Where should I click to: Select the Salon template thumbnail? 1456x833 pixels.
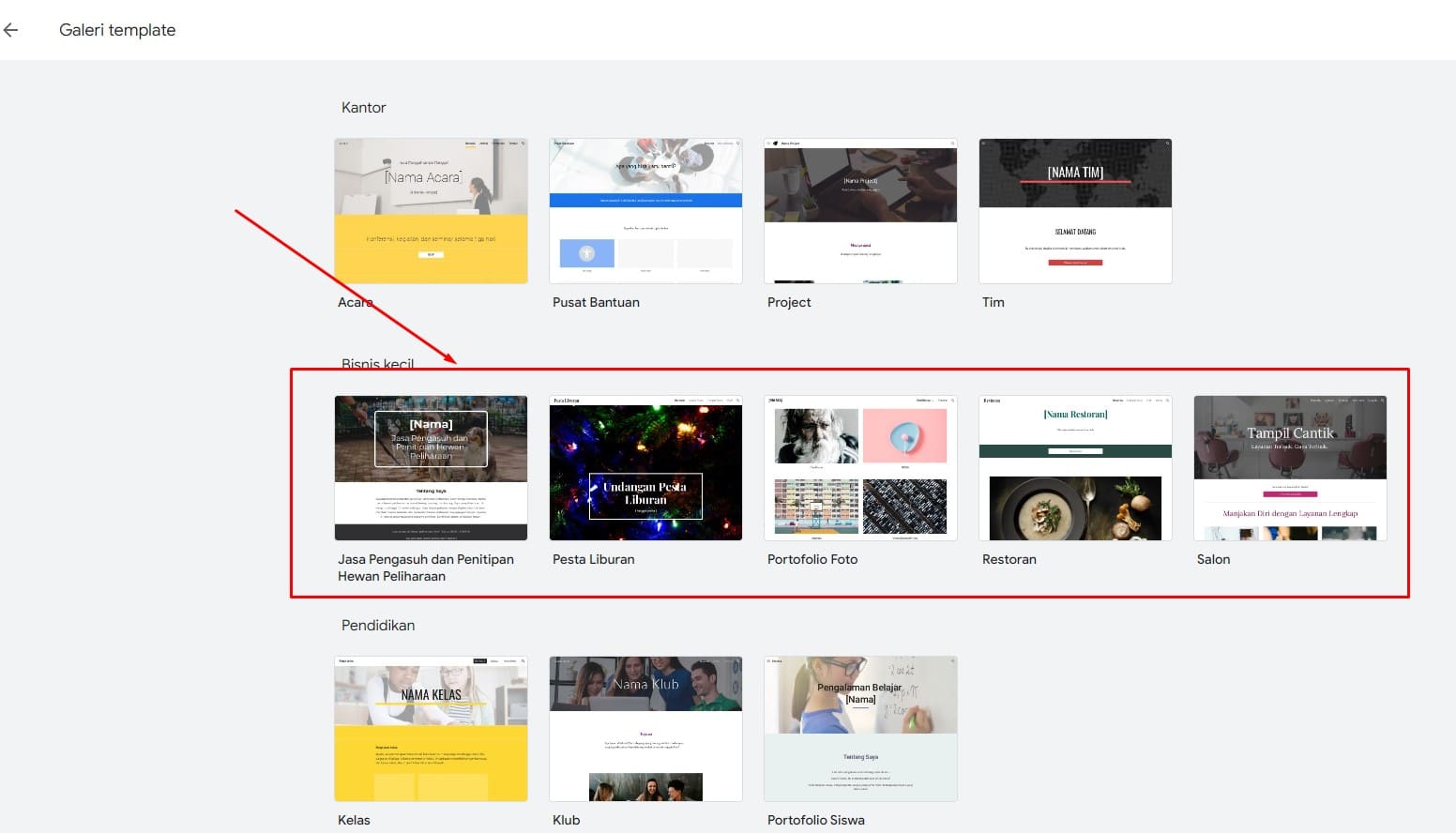coord(1290,468)
